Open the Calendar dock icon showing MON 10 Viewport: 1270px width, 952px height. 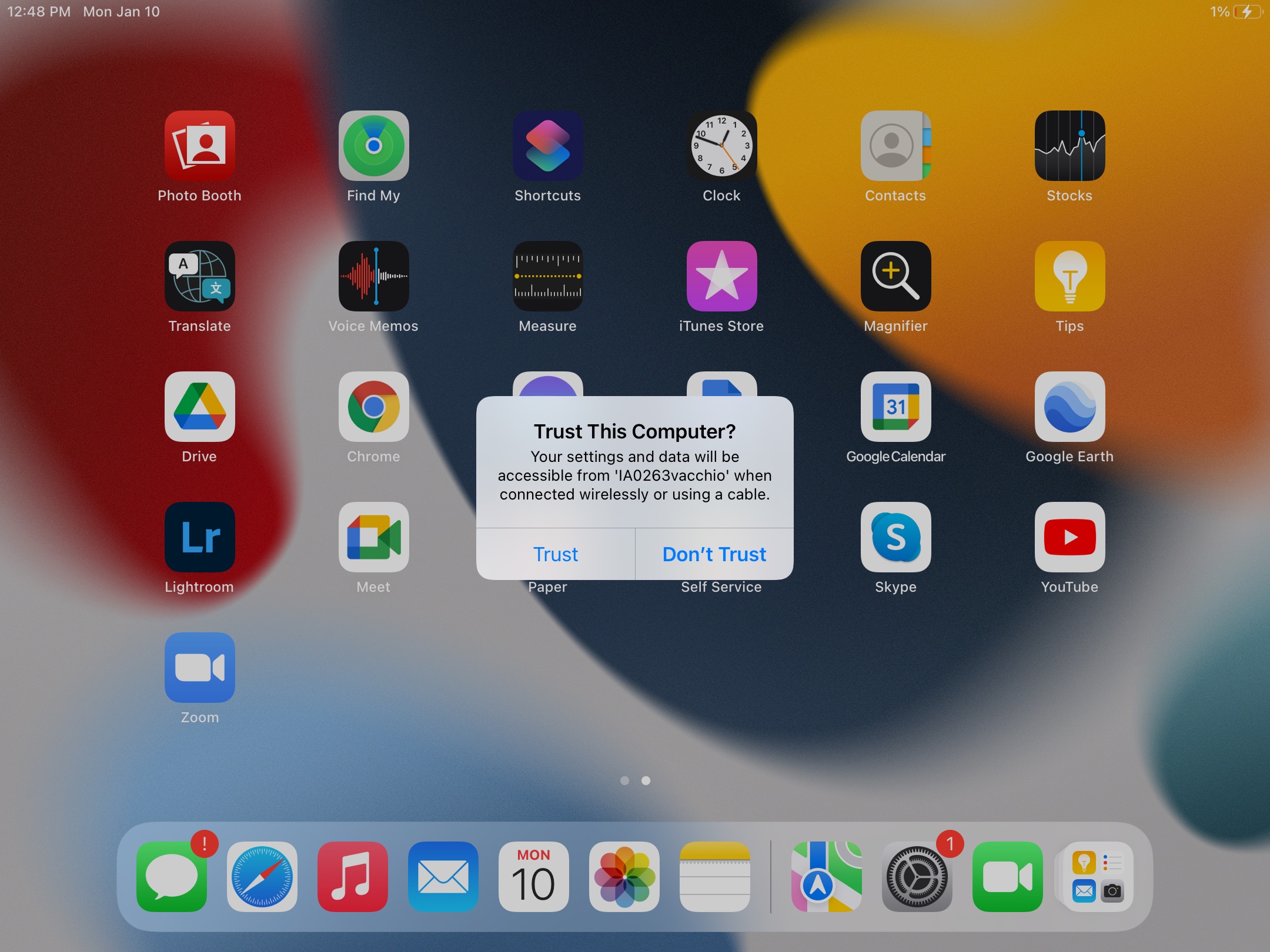(534, 877)
